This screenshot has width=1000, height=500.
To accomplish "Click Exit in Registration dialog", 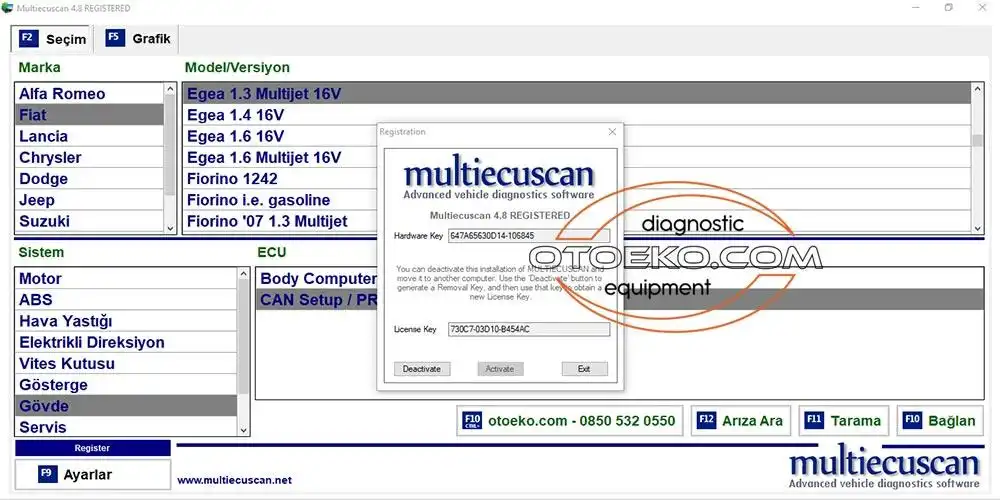I will point(584,369).
